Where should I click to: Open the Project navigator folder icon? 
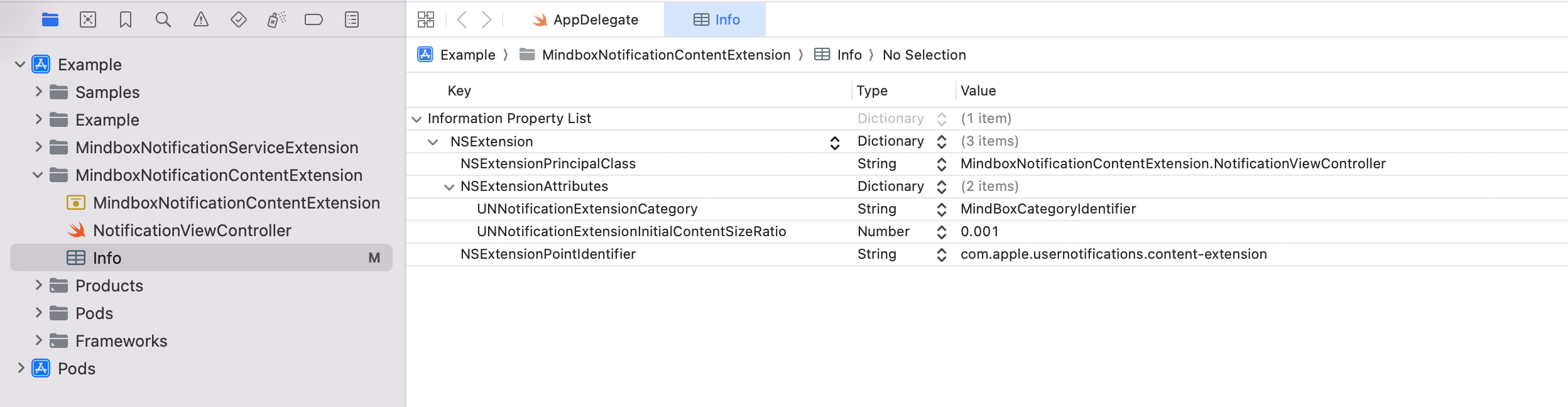point(50,20)
